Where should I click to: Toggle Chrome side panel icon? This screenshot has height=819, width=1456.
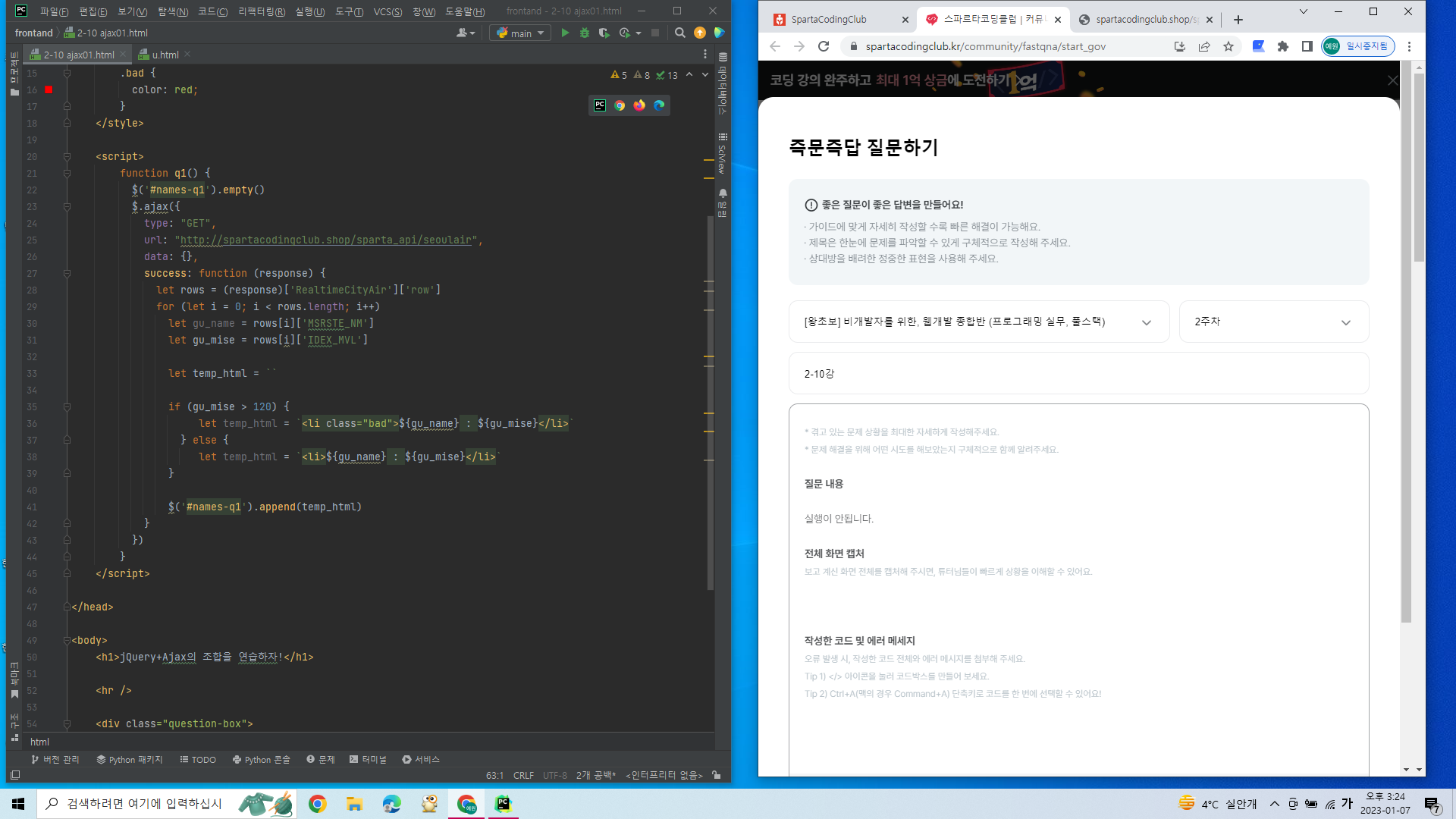click(1307, 46)
